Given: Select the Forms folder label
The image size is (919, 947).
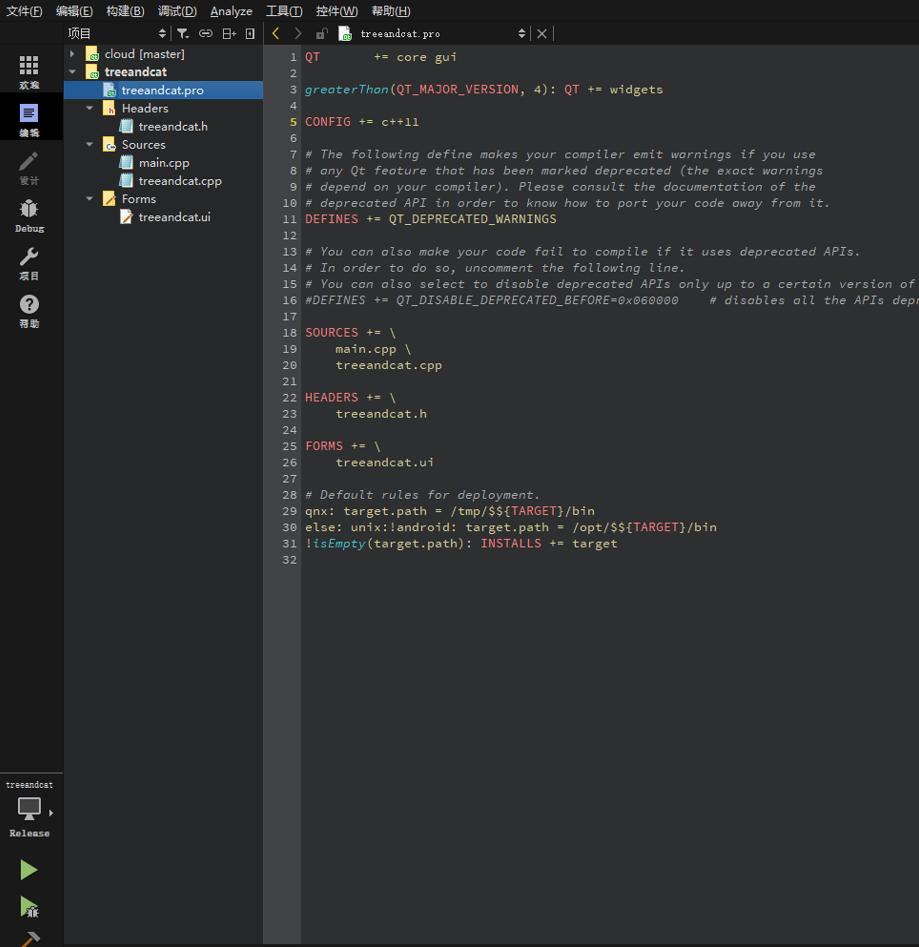Looking at the screenshot, I should [x=139, y=199].
